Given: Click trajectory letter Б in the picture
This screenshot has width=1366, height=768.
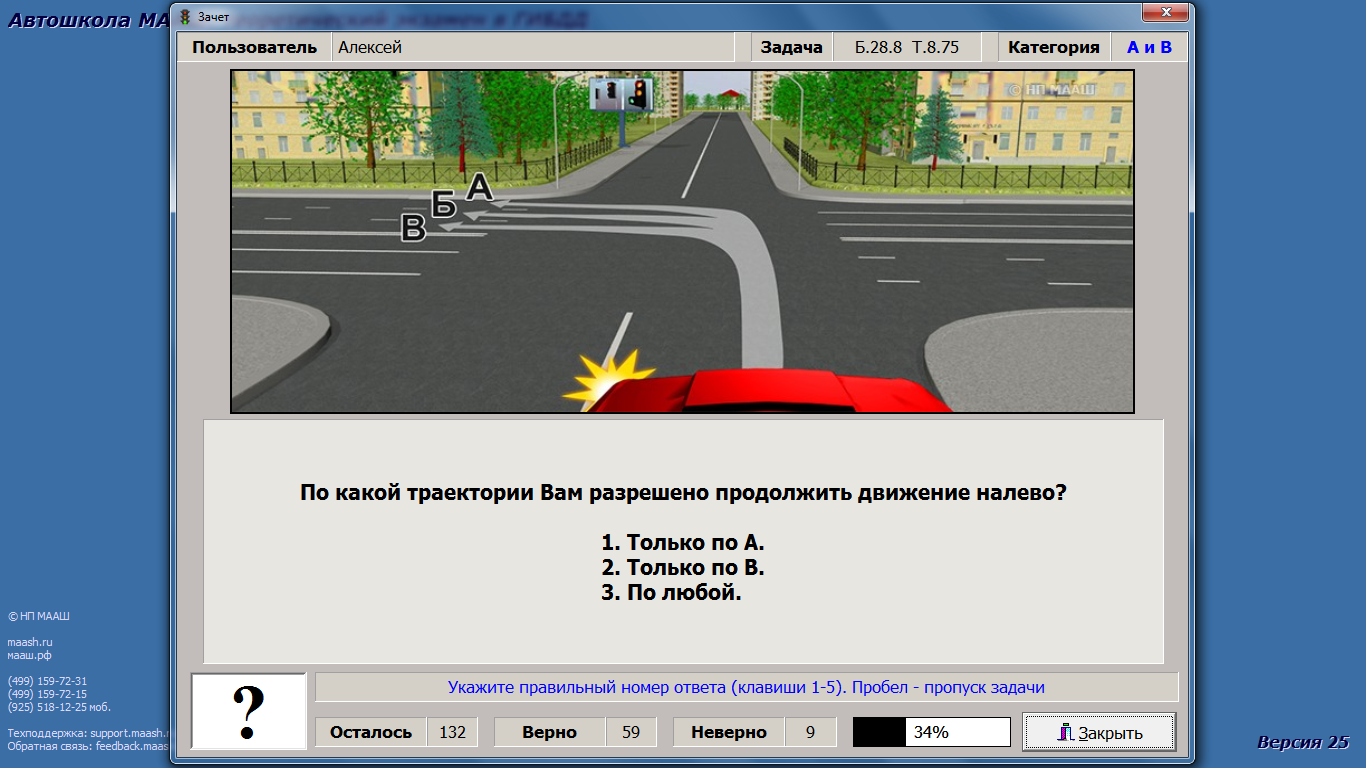Looking at the screenshot, I should tap(444, 205).
